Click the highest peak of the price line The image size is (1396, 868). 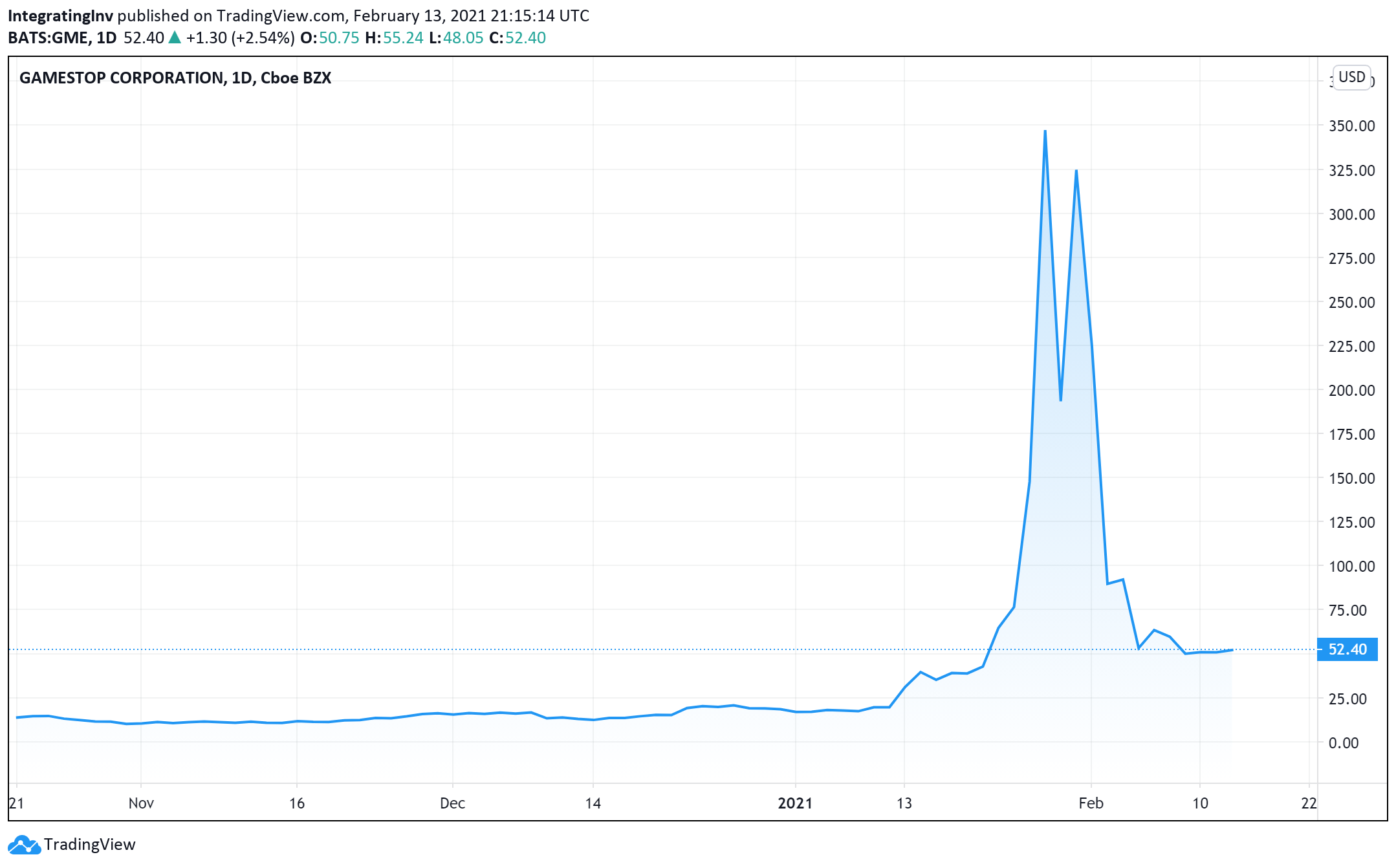[x=1045, y=131]
